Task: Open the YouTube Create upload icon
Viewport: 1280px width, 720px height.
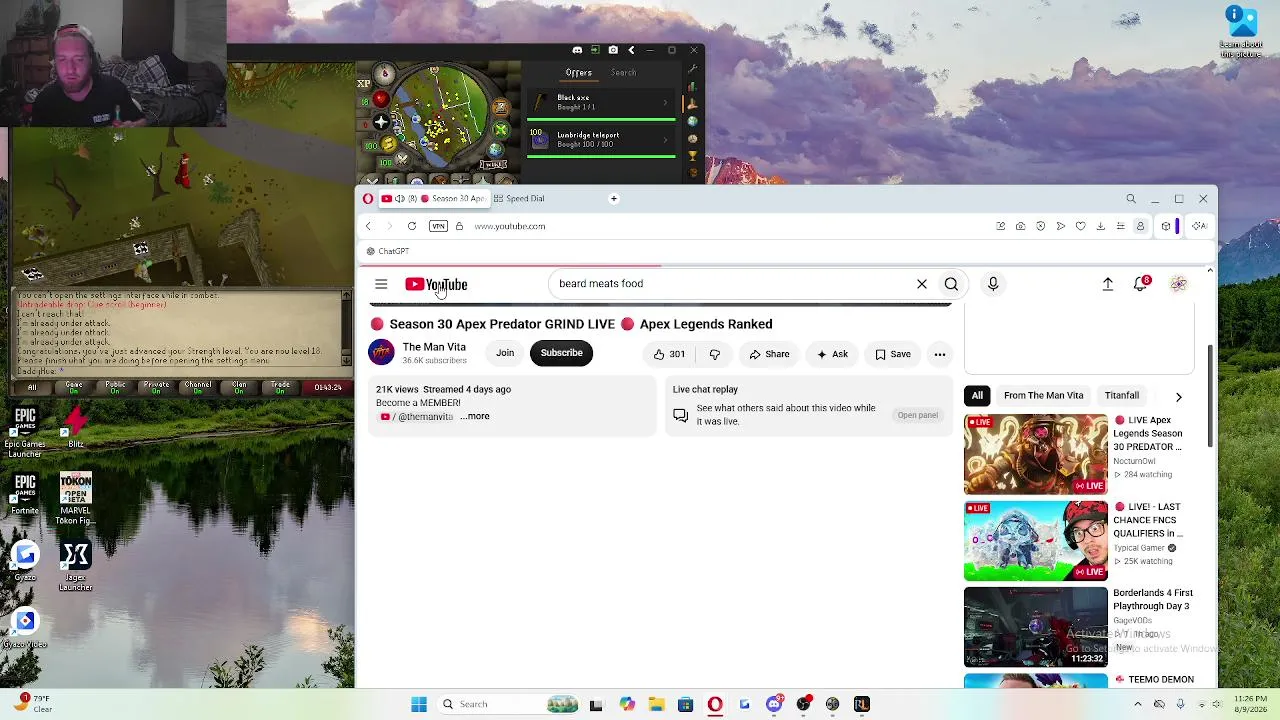Action: click(1108, 284)
